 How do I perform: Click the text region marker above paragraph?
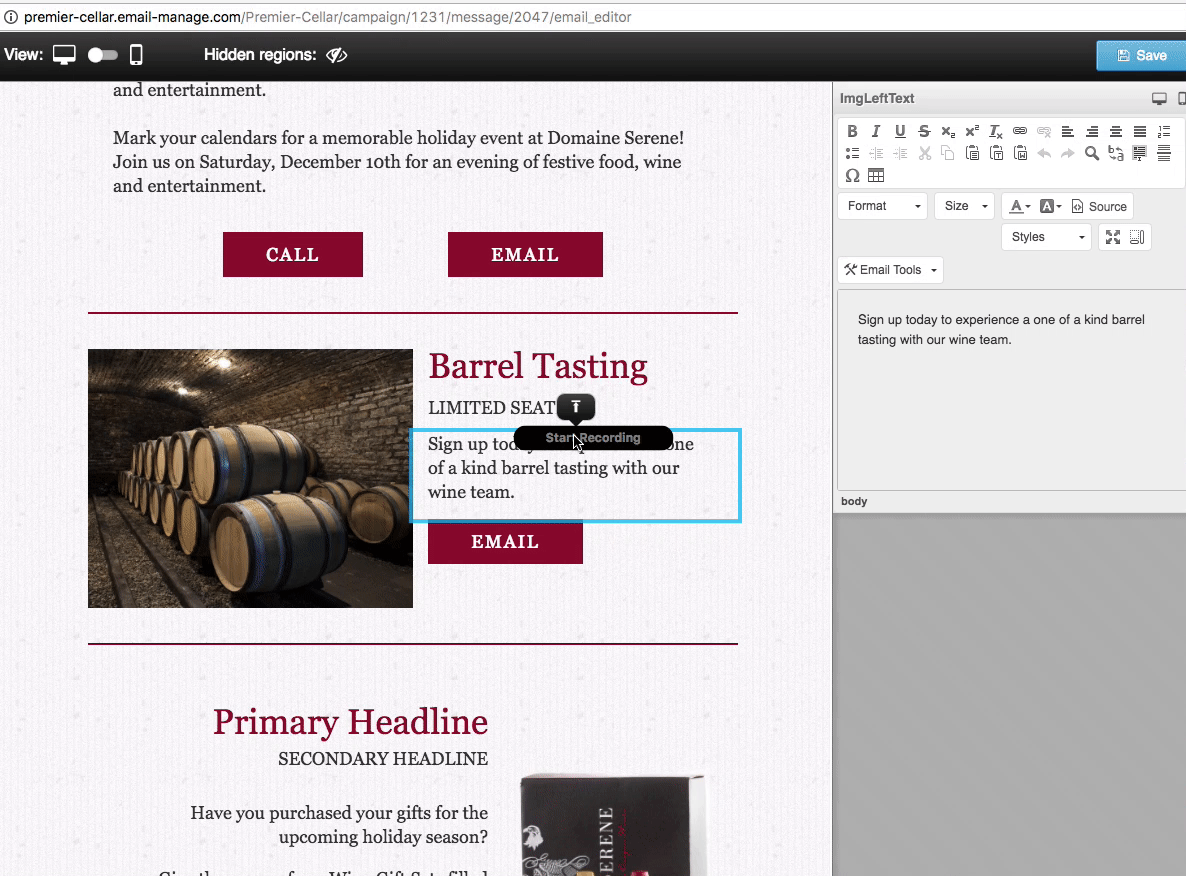[576, 407]
